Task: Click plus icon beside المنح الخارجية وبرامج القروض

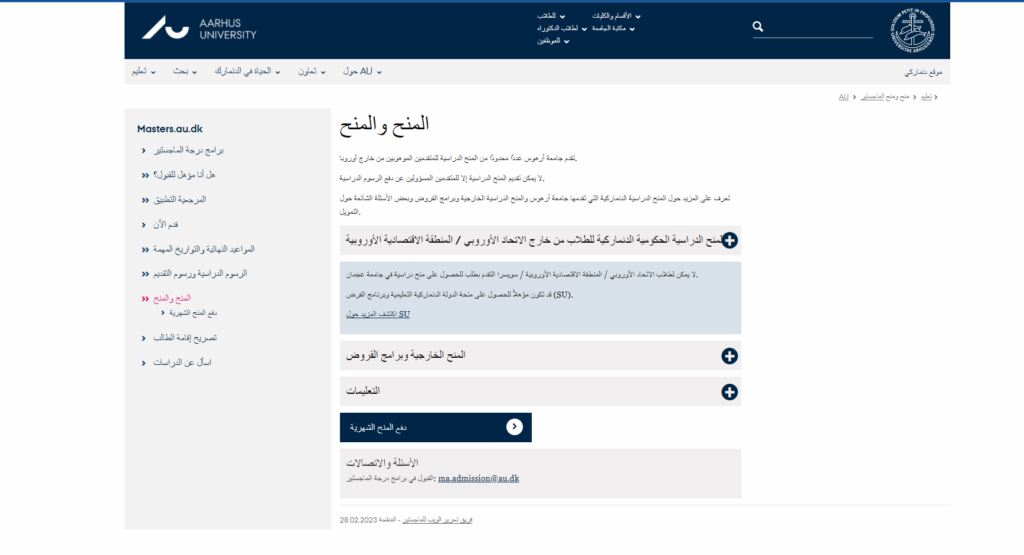Action: 729,356
